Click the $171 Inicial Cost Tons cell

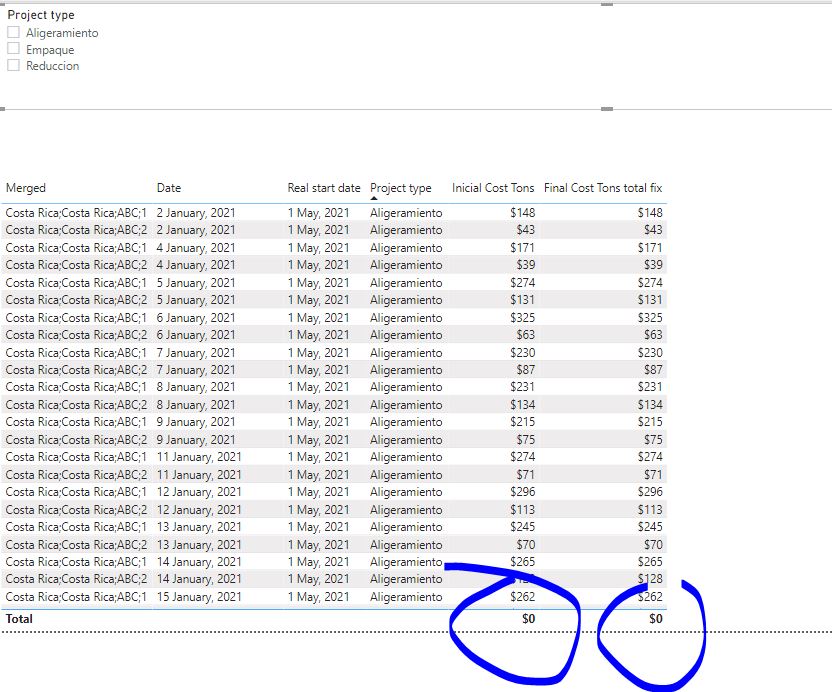[x=523, y=248]
